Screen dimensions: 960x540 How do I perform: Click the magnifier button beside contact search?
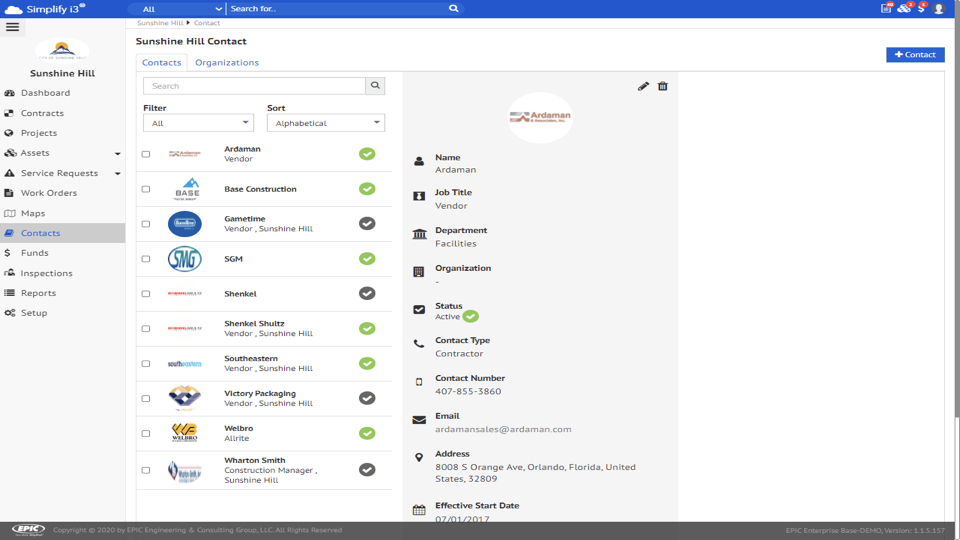pos(375,86)
